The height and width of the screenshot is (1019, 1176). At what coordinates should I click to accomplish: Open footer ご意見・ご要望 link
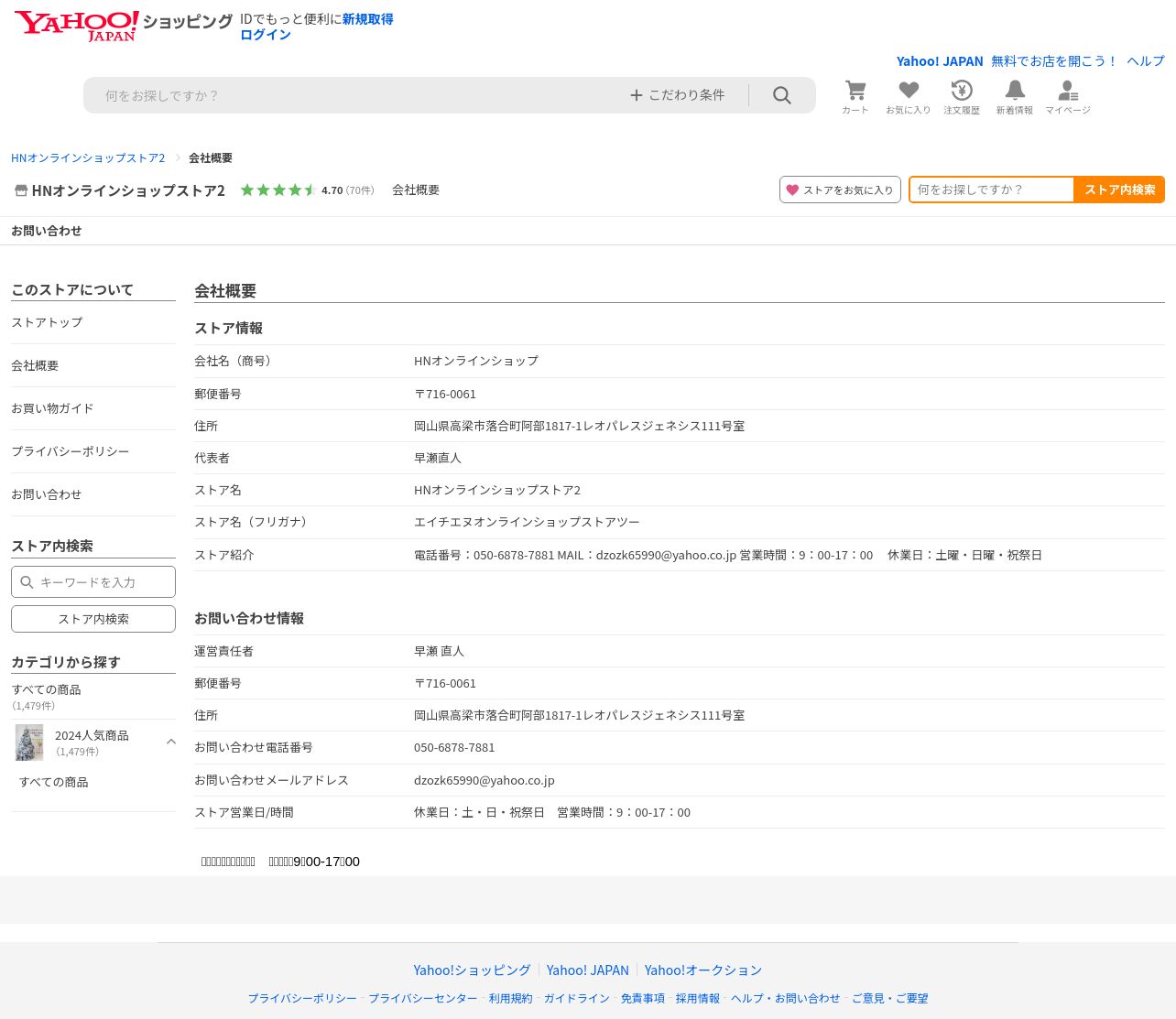(890, 998)
